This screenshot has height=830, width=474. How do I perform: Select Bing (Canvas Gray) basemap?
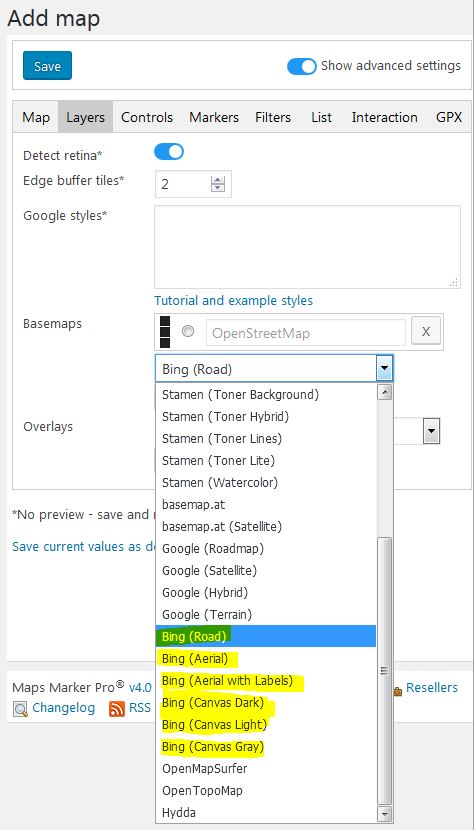pos(266,747)
